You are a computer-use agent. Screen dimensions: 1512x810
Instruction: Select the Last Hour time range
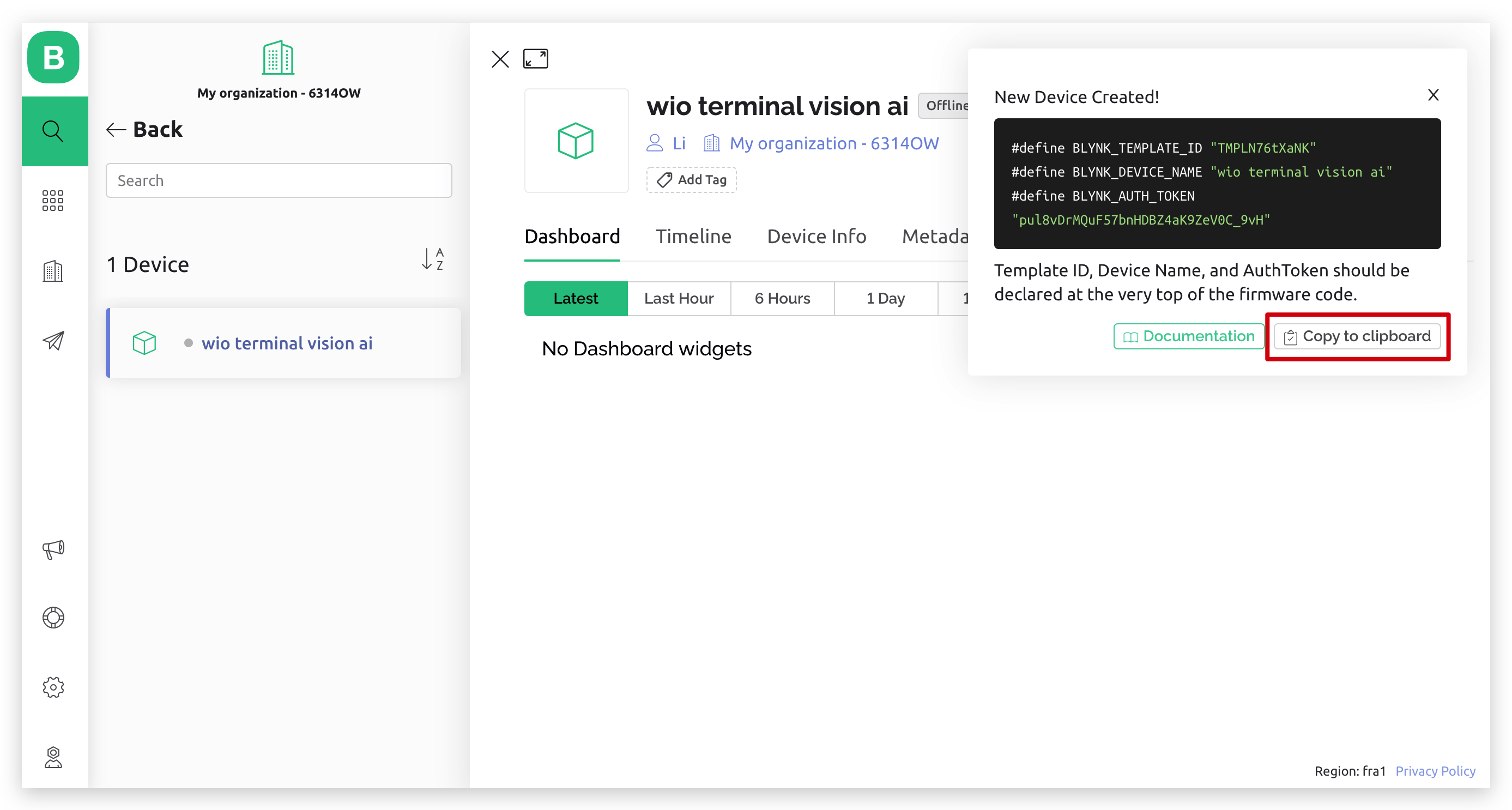(679, 298)
